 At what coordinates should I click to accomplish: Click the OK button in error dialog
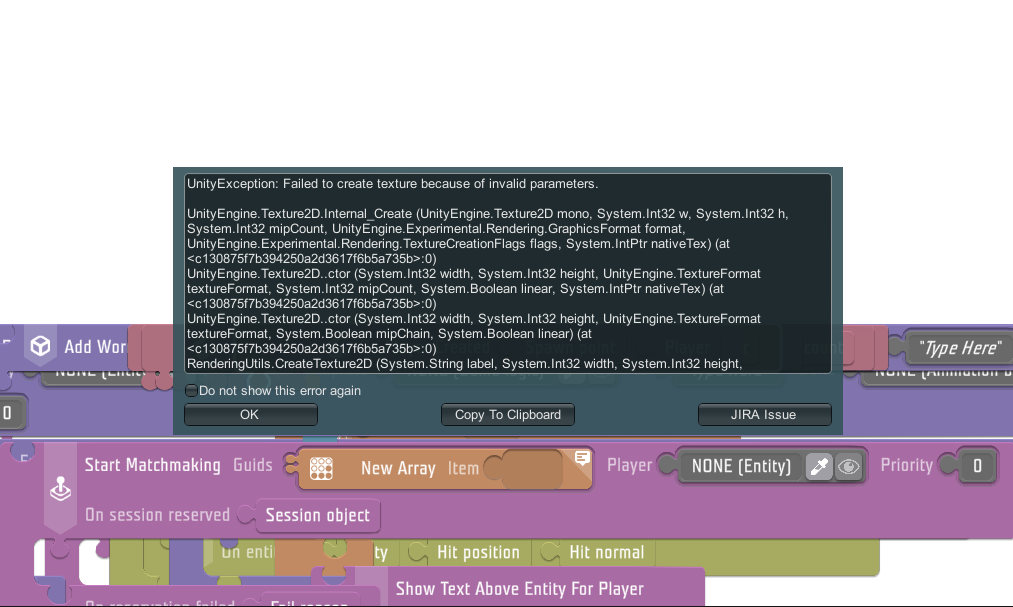coord(250,415)
